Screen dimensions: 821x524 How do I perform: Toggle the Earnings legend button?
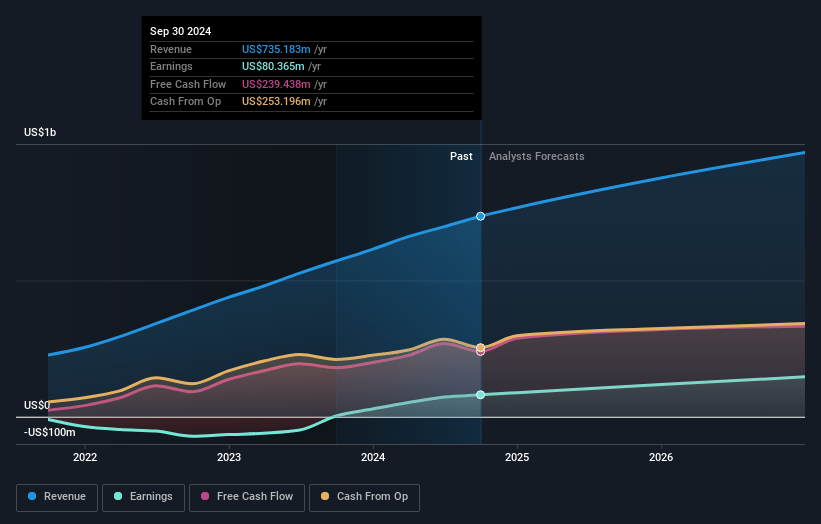pos(143,497)
